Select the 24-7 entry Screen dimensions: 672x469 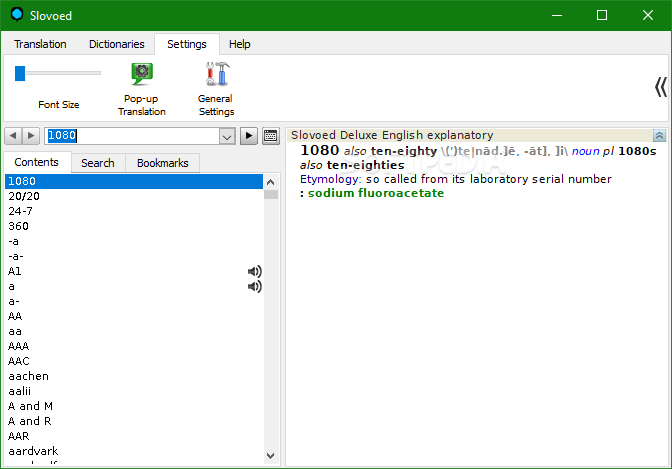[134, 211]
